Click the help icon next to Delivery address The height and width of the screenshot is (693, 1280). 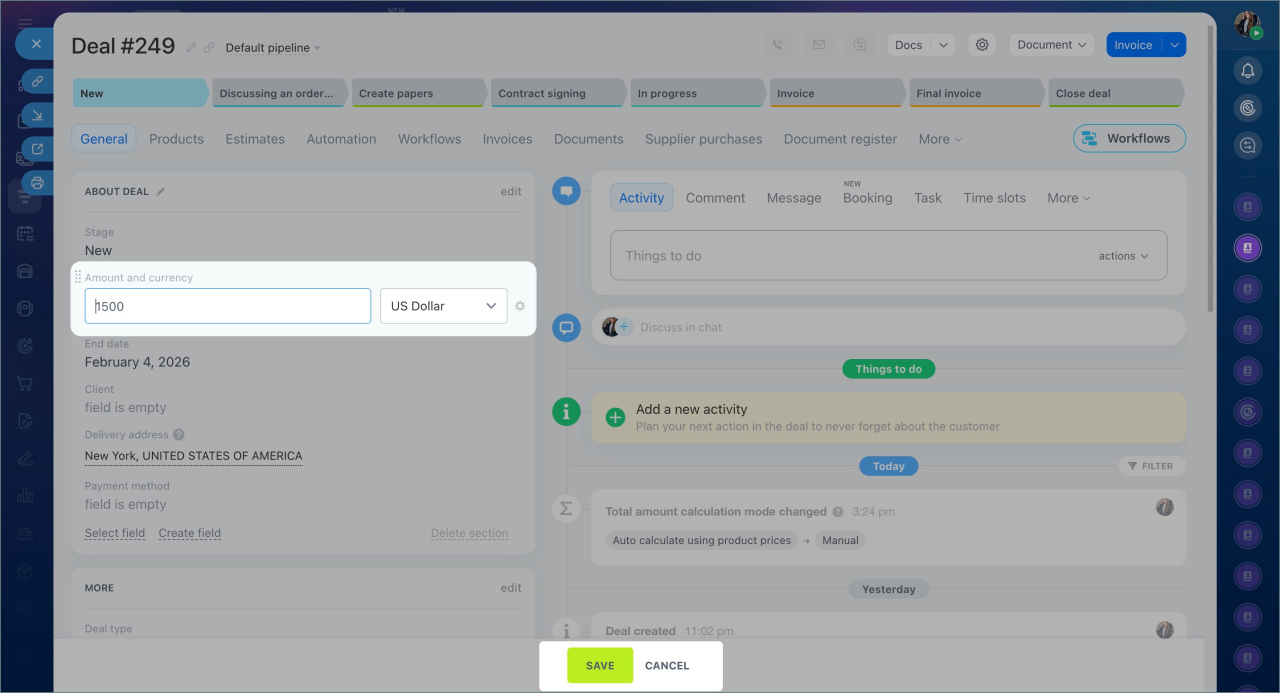pos(178,435)
